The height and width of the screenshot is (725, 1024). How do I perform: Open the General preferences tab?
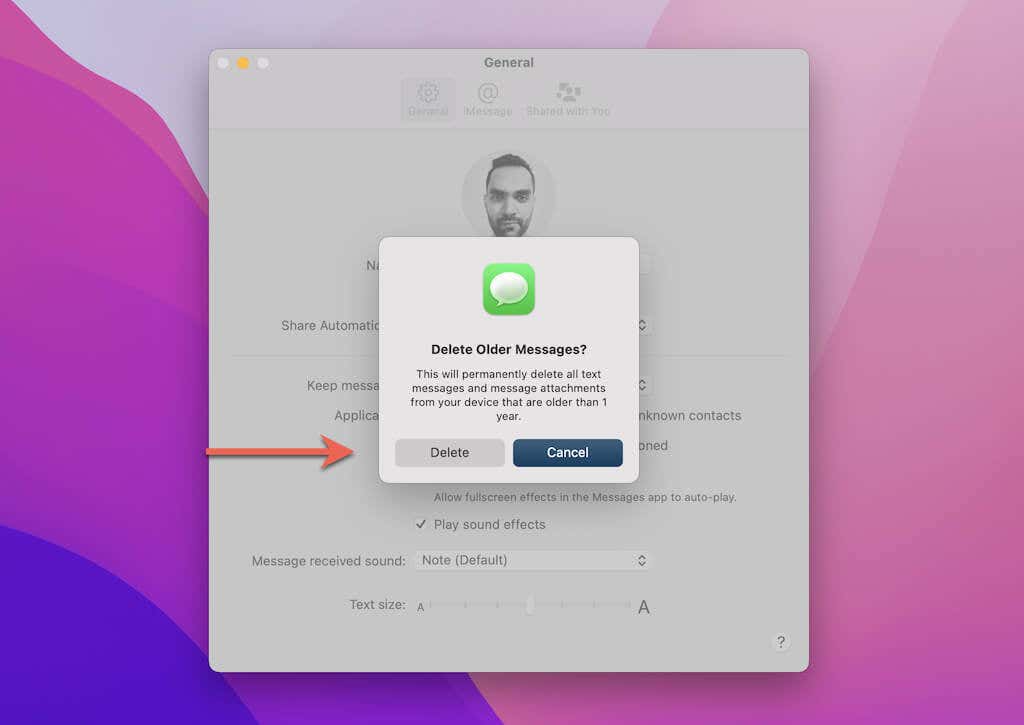click(428, 99)
